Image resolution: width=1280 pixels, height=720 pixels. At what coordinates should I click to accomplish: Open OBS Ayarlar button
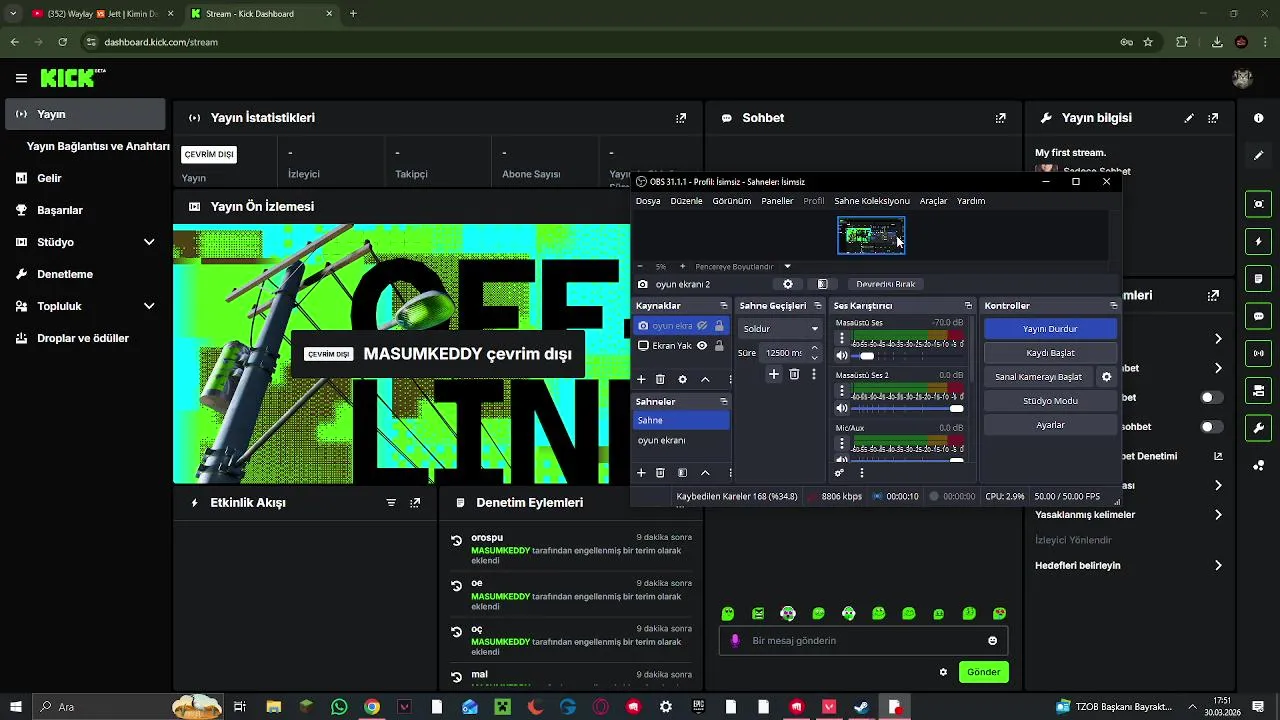click(x=1050, y=425)
